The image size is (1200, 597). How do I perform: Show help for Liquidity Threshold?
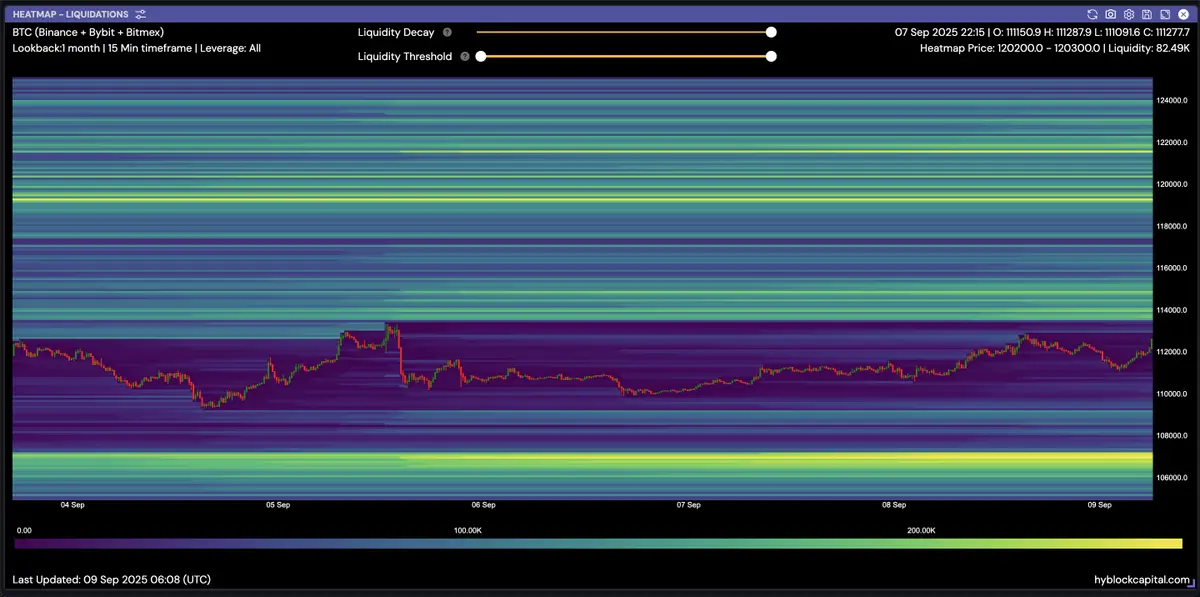click(465, 57)
